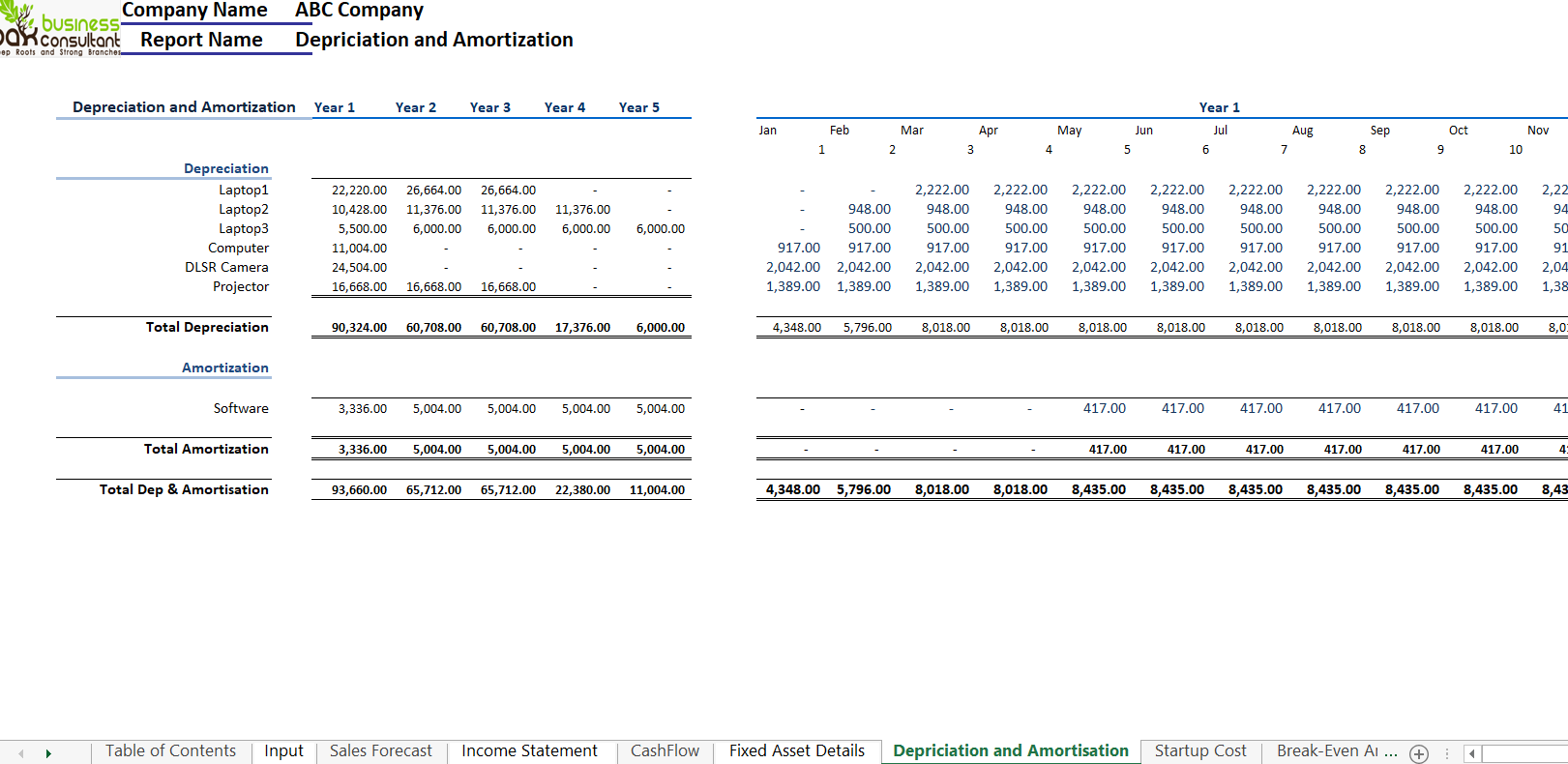
Task: Select Total Depreciation Year 1 value 90,324.00
Action: pyautogui.click(x=359, y=328)
